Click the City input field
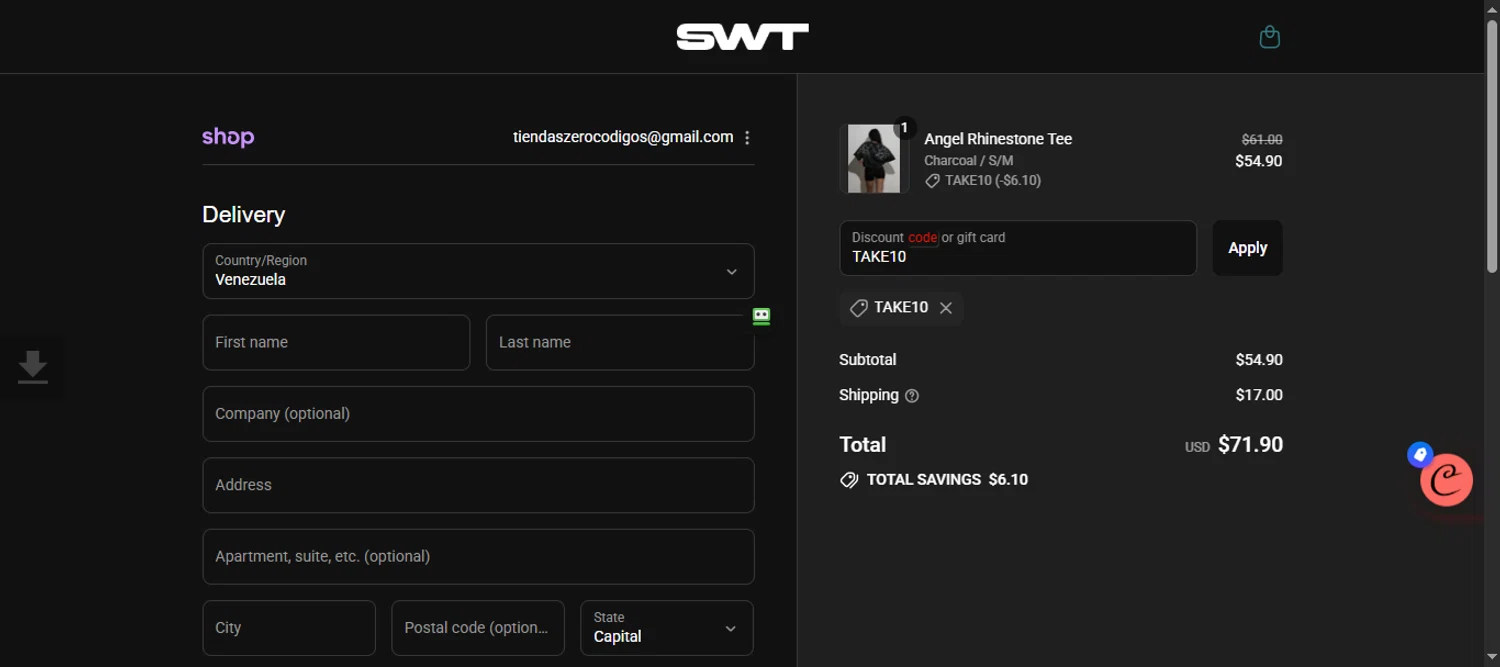Image resolution: width=1500 pixels, height=667 pixels. coord(289,628)
